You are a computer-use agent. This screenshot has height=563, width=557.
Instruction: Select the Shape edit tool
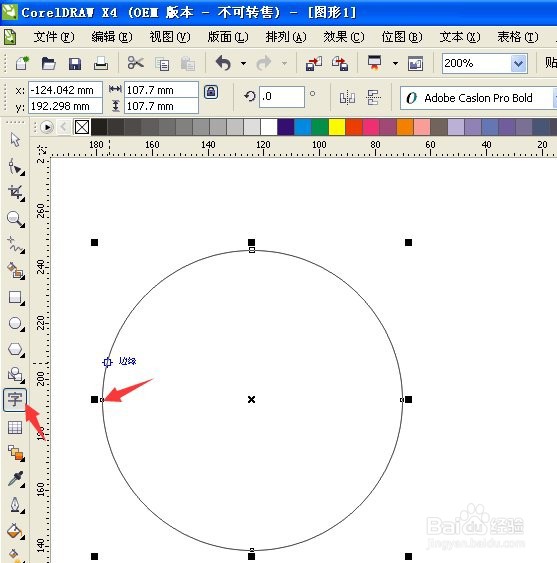tap(16, 167)
